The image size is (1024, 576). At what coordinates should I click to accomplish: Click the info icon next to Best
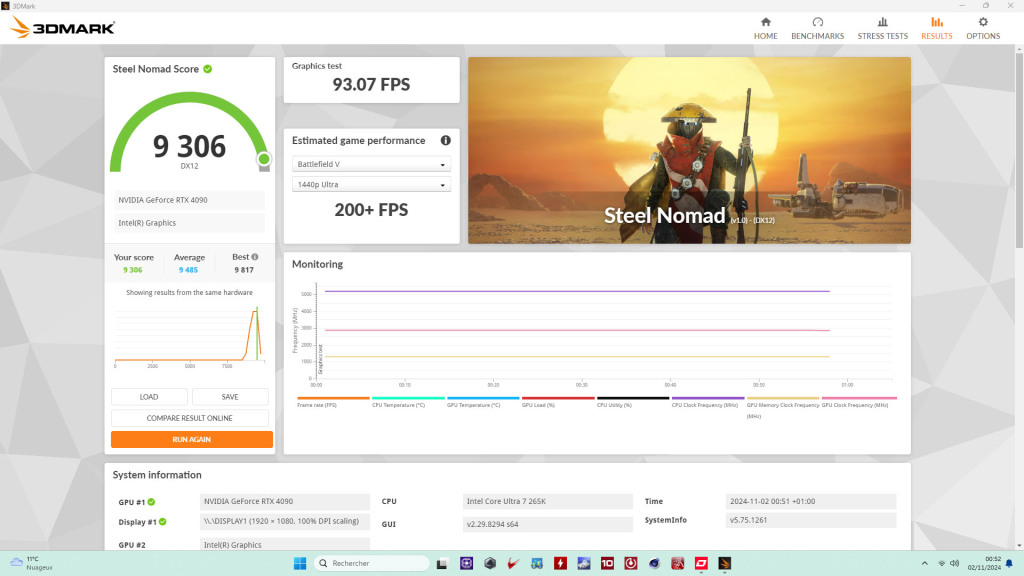[x=255, y=257]
